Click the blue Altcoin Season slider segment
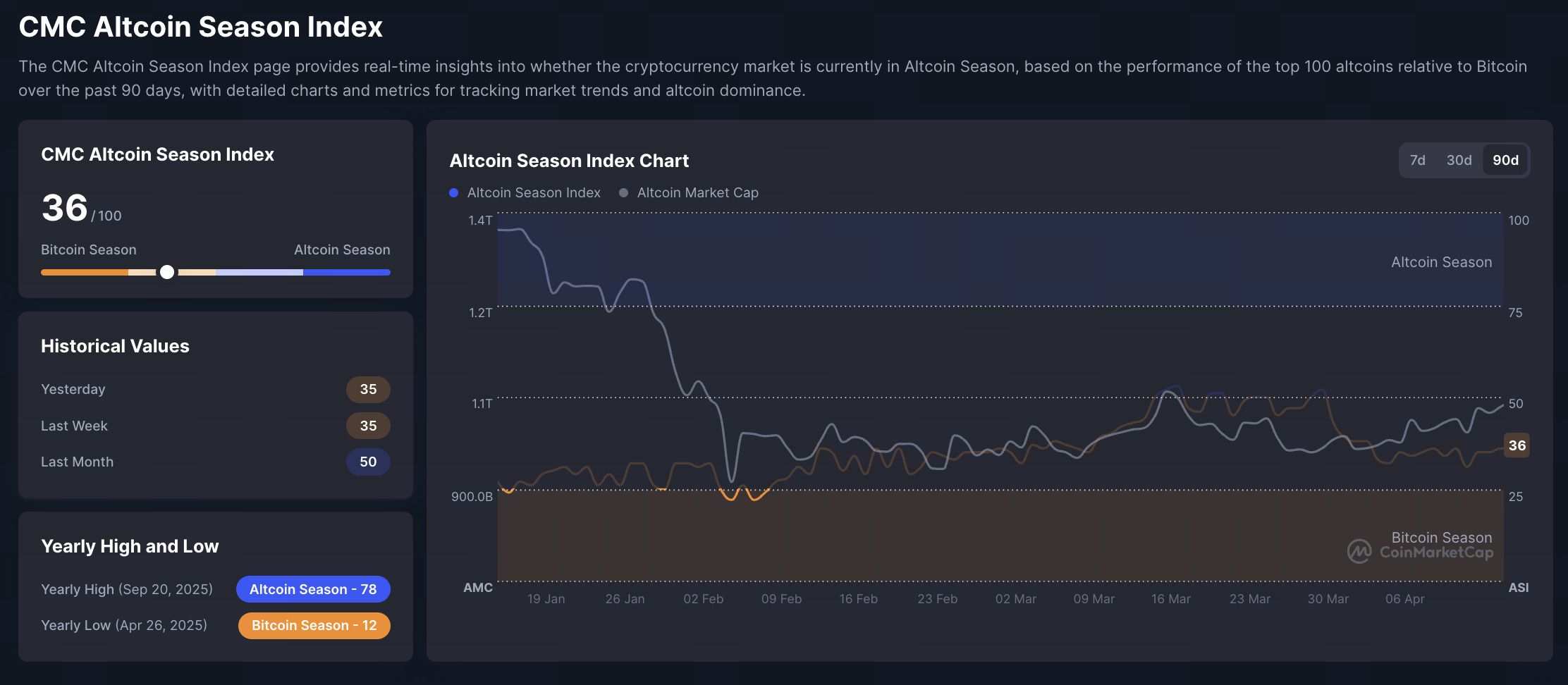This screenshot has height=685, width=1568. tap(346, 273)
